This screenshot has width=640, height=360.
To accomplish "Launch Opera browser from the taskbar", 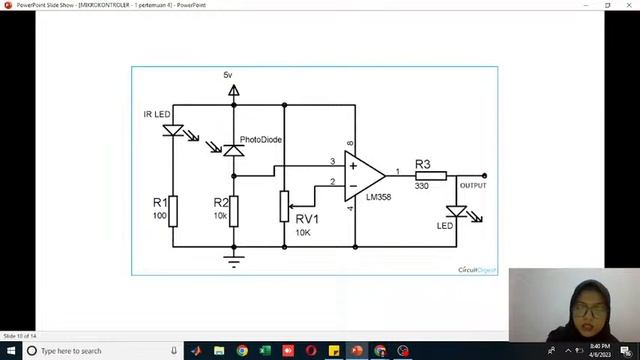I will 311,351.
